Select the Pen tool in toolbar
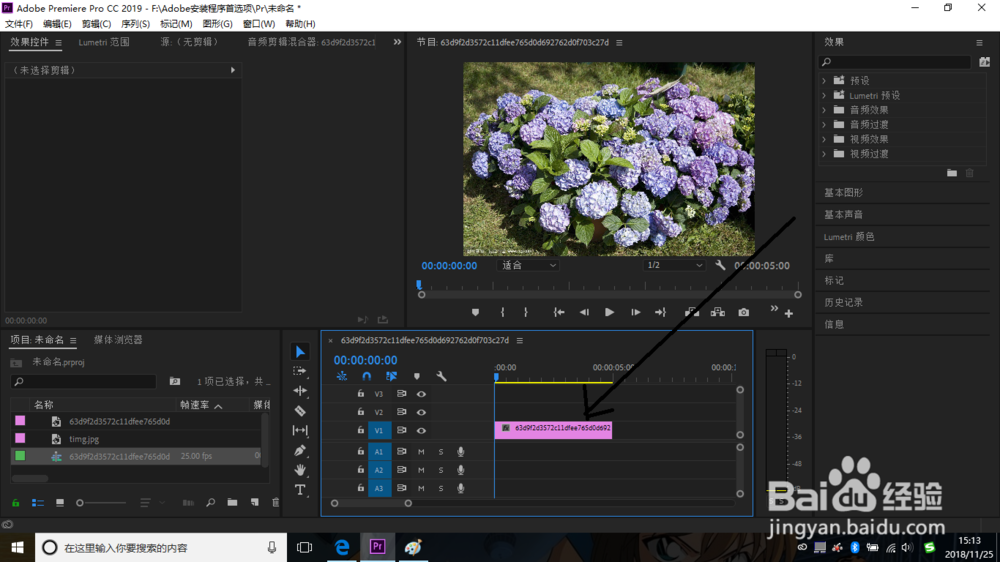The height and width of the screenshot is (562, 1000). tap(300, 450)
